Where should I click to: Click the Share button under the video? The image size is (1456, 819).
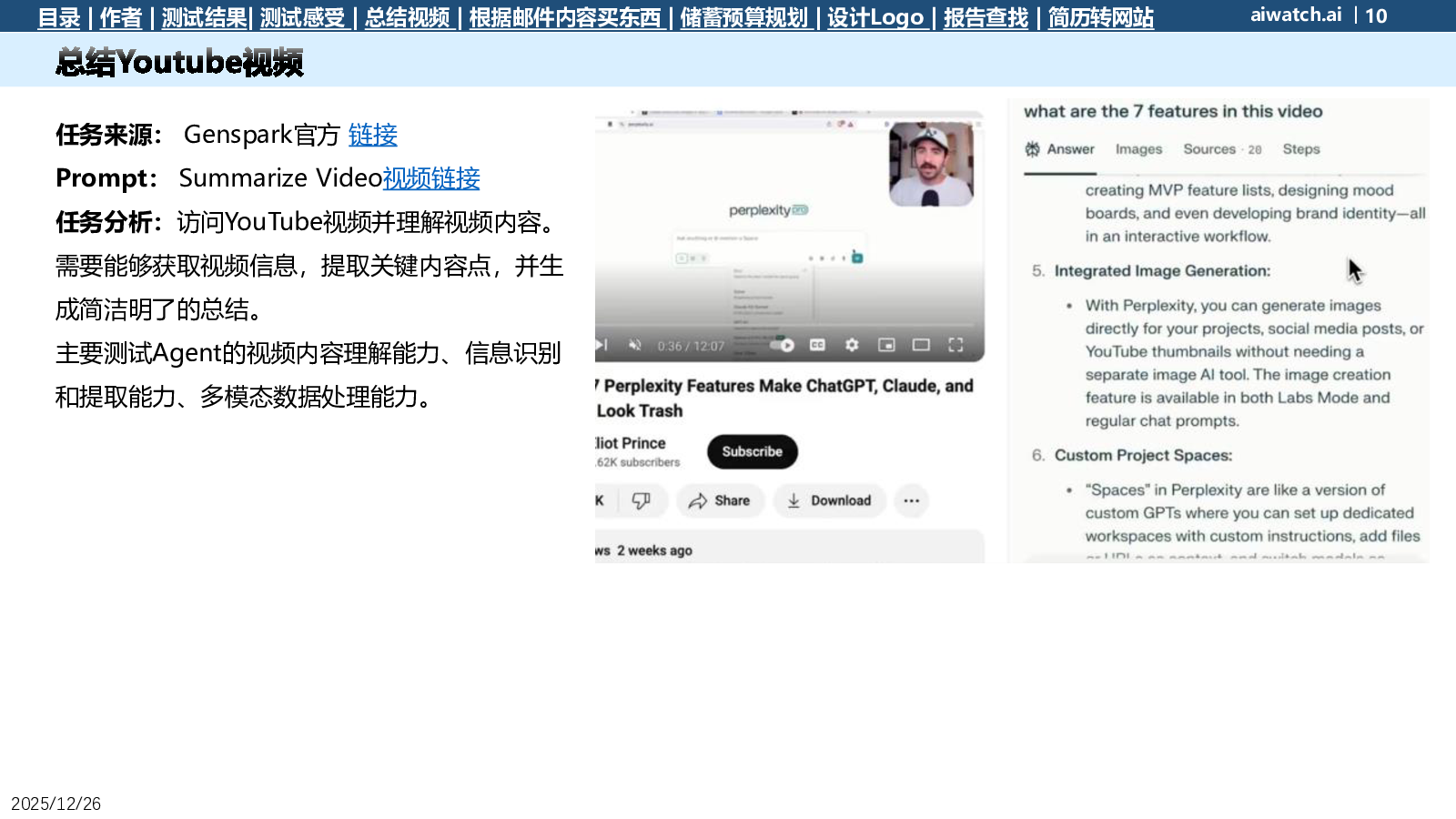coord(720,500)
